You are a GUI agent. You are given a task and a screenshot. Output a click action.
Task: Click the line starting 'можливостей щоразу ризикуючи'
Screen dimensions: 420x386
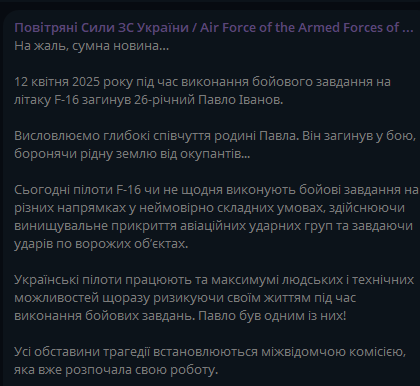pos(185,298)
